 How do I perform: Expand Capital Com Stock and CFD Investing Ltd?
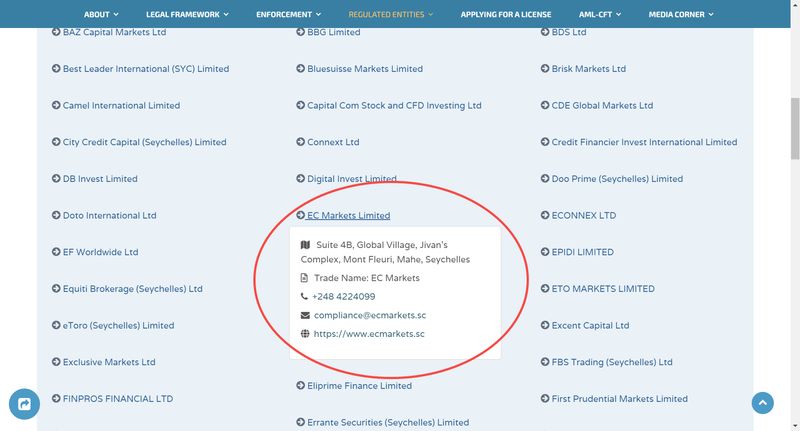click(394, 105)
